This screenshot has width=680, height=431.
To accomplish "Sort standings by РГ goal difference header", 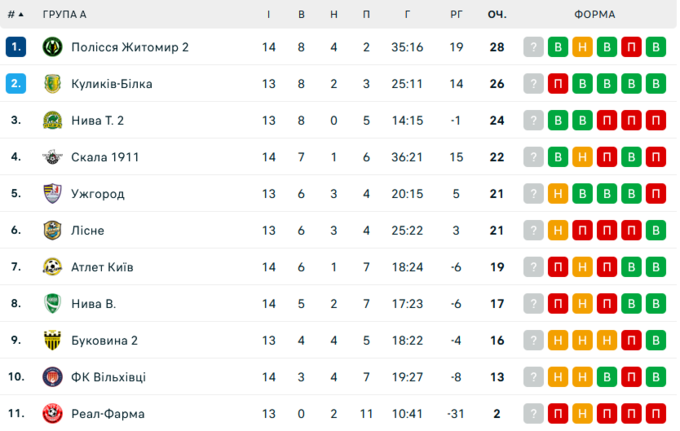I will click(456, 14).
